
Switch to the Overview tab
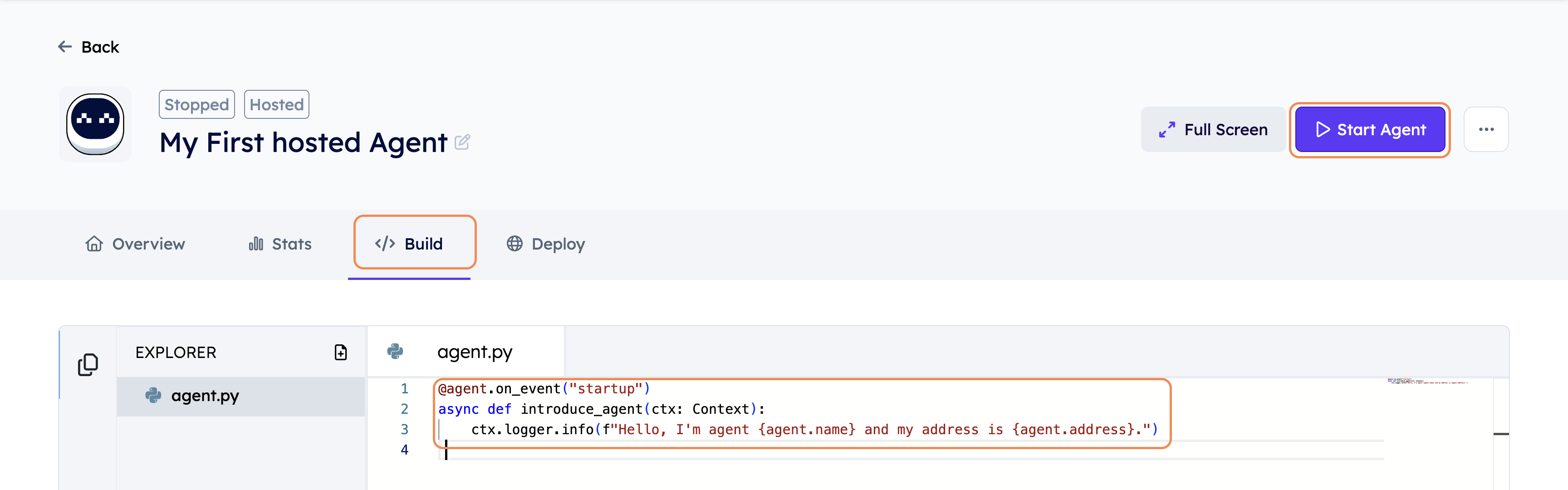137,243
